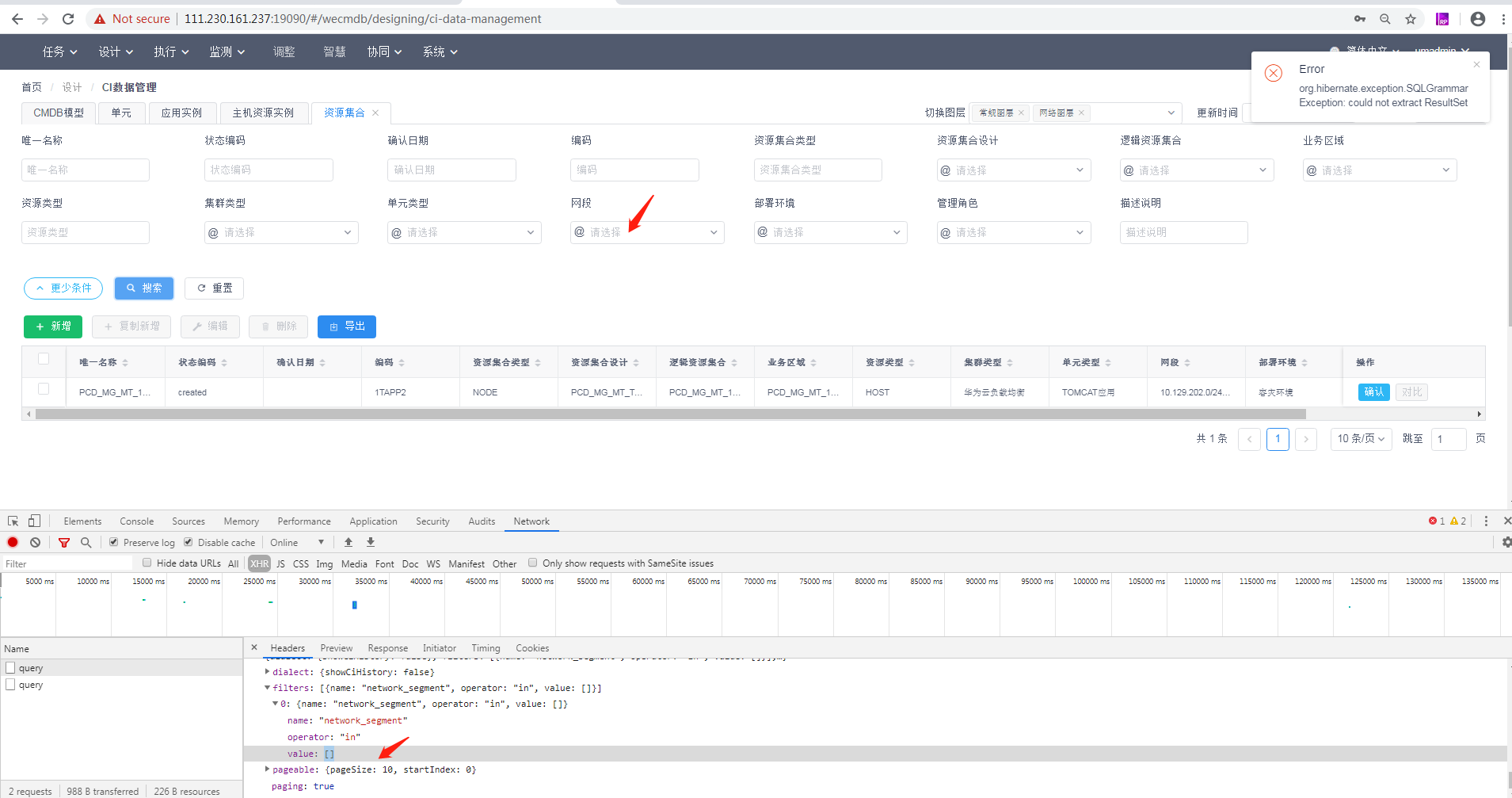Select the inspect element cursor icon
Viewport: 1512px width, 798px height.
(11, 521)
